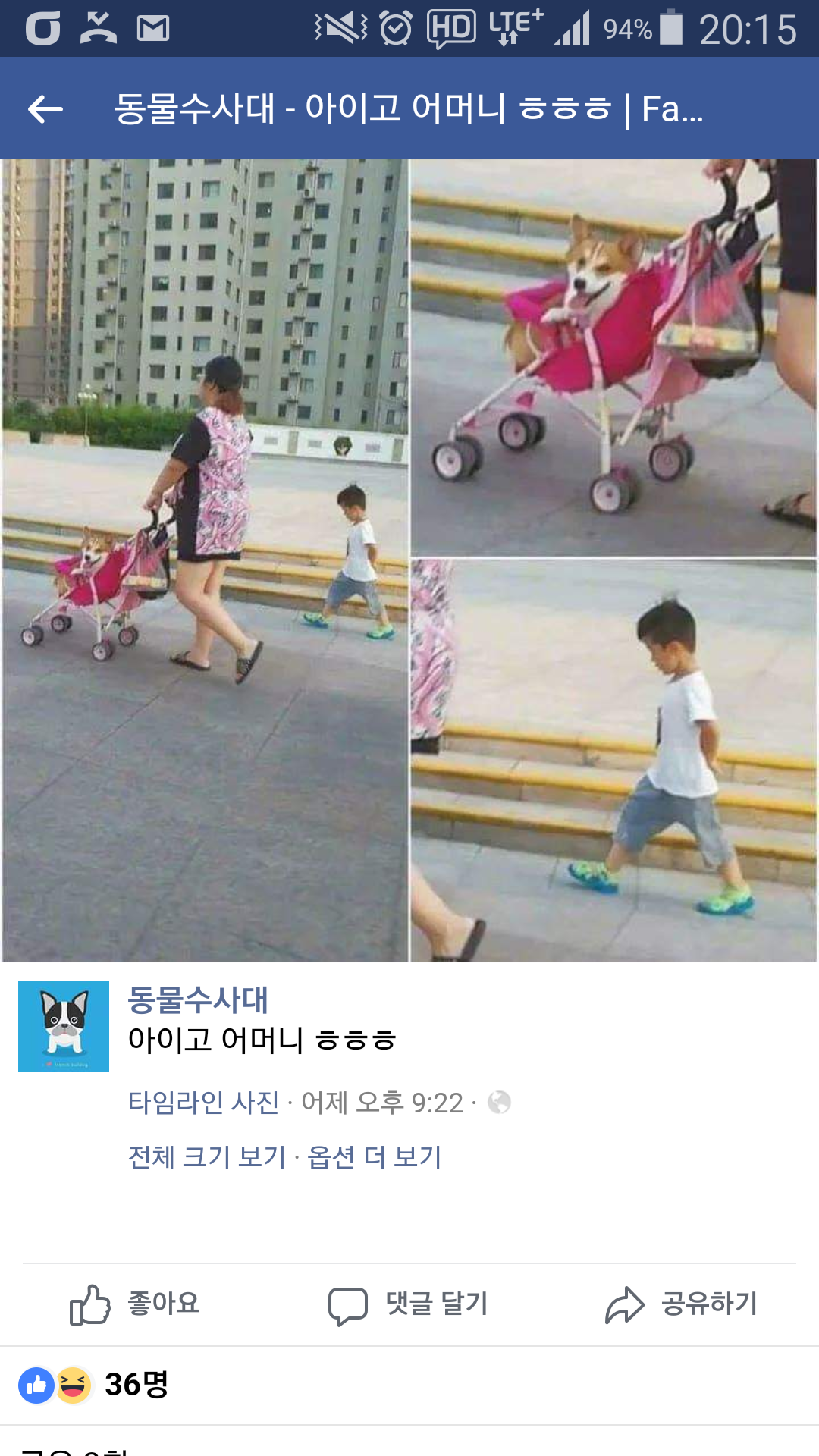The height and width of the screenshot is (1456, 819).
Task: Tap the thumbs-up 좋아요 icon
Action: 90,1304
